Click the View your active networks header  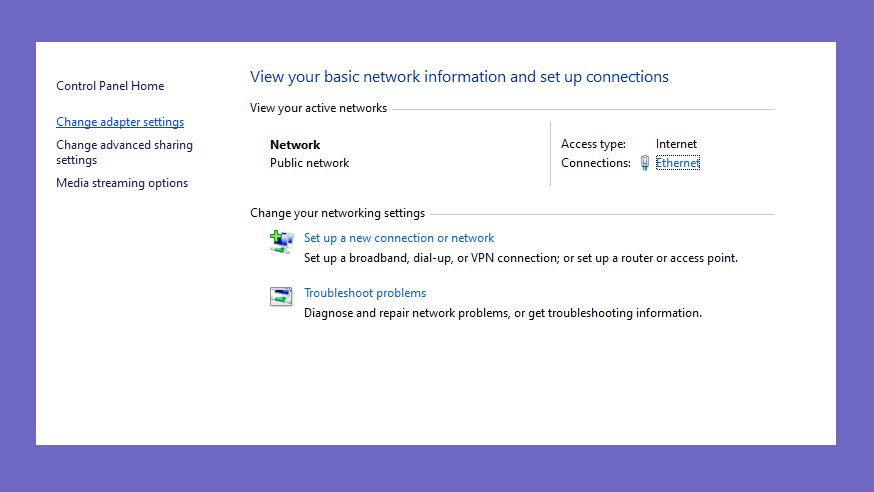pos(318,108)
